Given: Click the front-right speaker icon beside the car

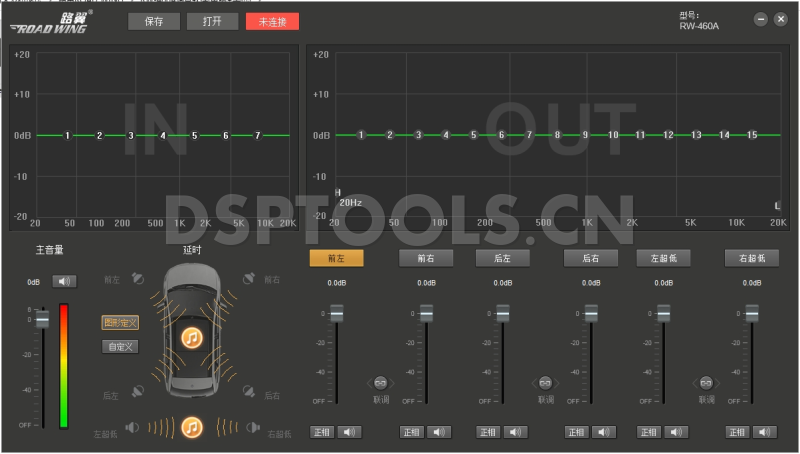Looking at the screenshot, I should [x=247, y=279].
